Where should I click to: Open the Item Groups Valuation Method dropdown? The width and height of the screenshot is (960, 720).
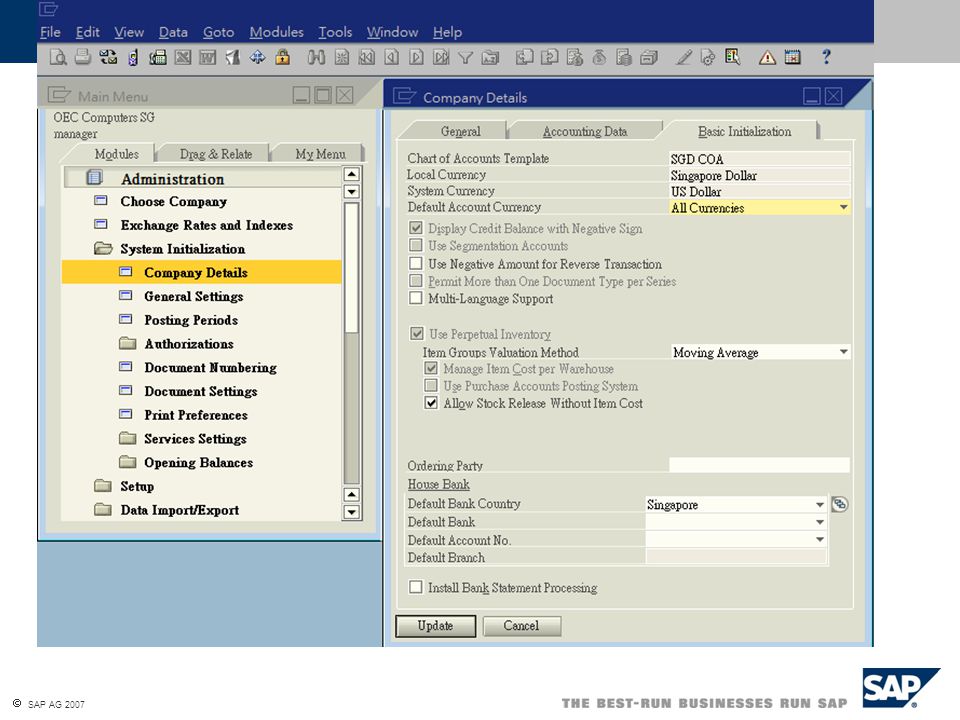point(844,352)
